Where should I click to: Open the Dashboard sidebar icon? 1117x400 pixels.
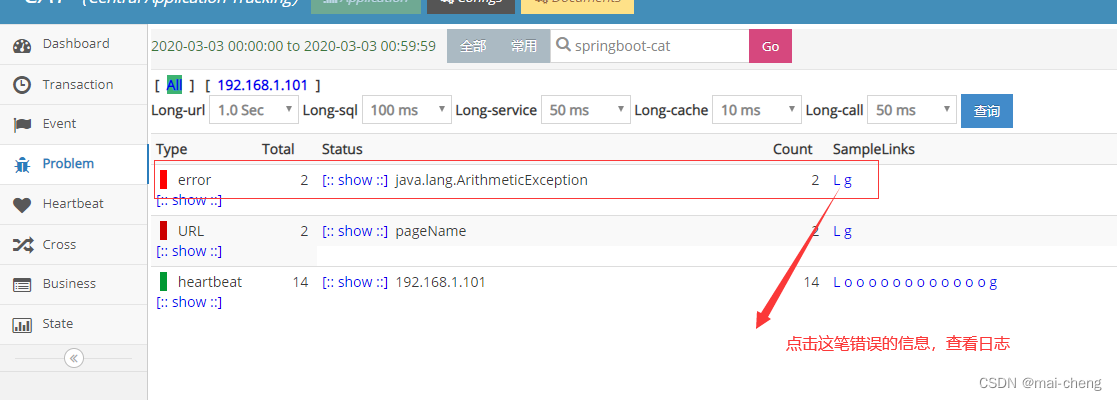(x=22, y=45)
